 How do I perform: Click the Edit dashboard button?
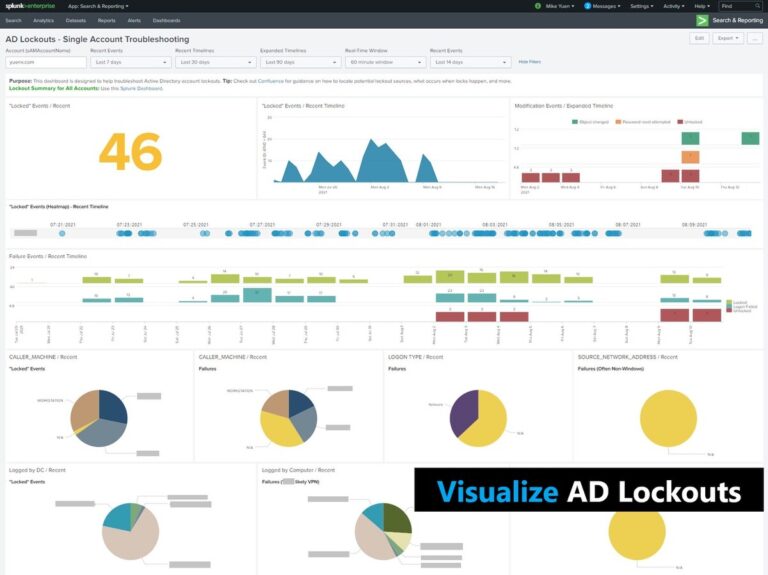(699, 38)
